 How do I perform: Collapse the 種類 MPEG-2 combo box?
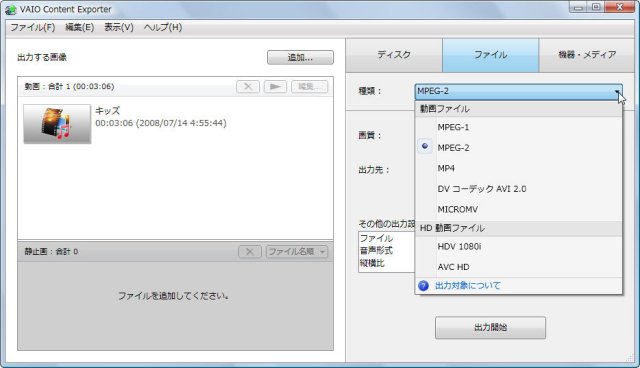point(519,91)
